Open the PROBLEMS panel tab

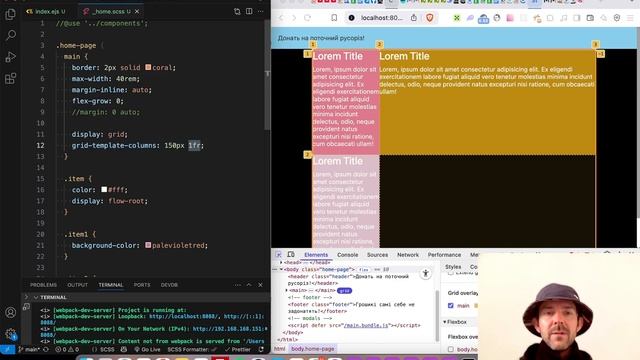click(x=43, y=285)
